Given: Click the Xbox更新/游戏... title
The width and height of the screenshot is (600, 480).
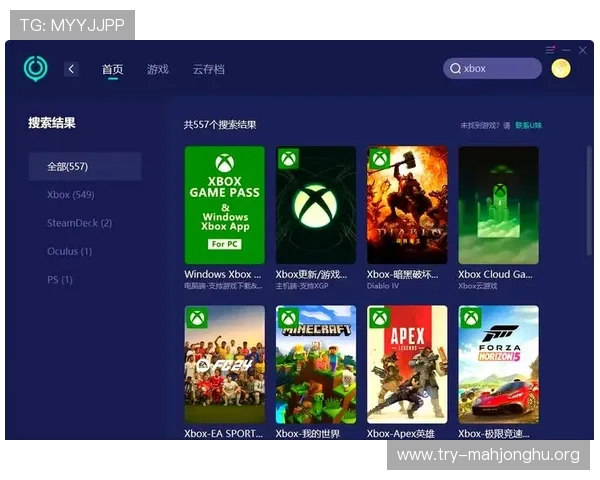Looking at the screenshot, I should click(x=311, y=274).
